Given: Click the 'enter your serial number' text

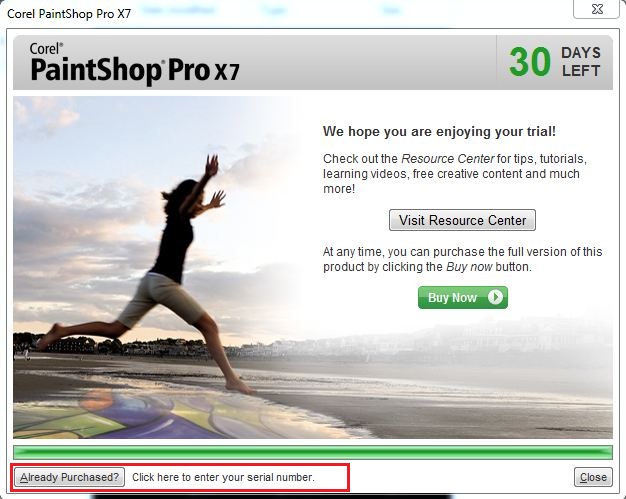Looking at the screenshot, I should (x=254, y=477).
